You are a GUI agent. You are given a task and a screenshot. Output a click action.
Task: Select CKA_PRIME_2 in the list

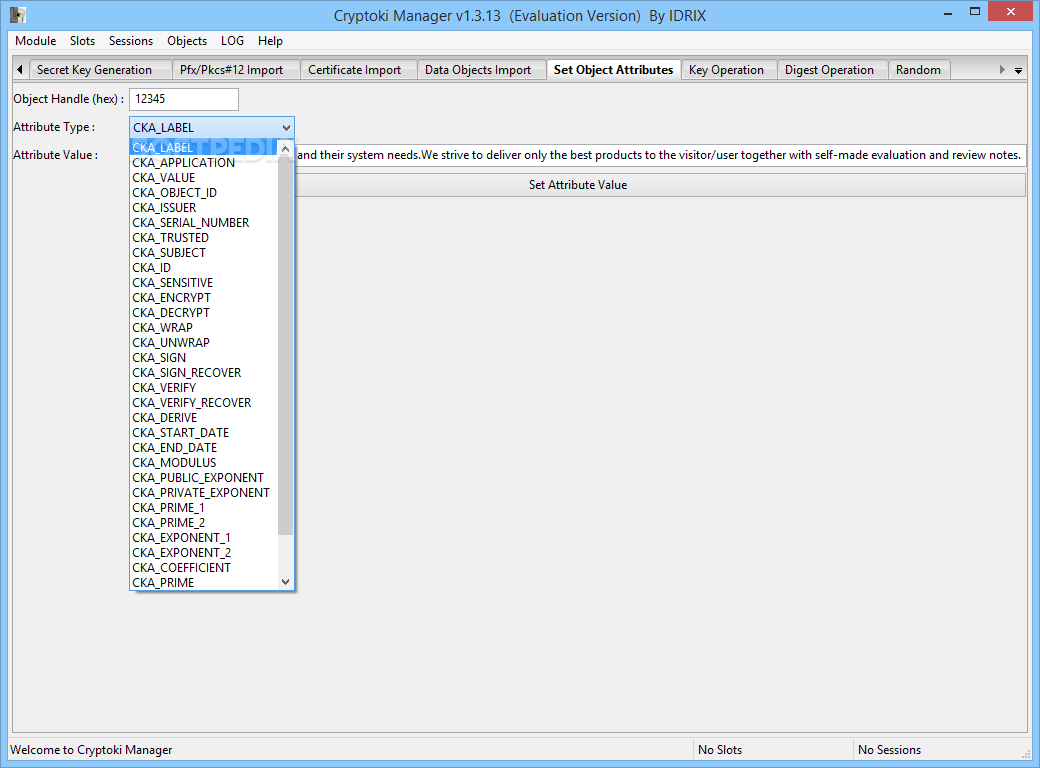[204, 523]
